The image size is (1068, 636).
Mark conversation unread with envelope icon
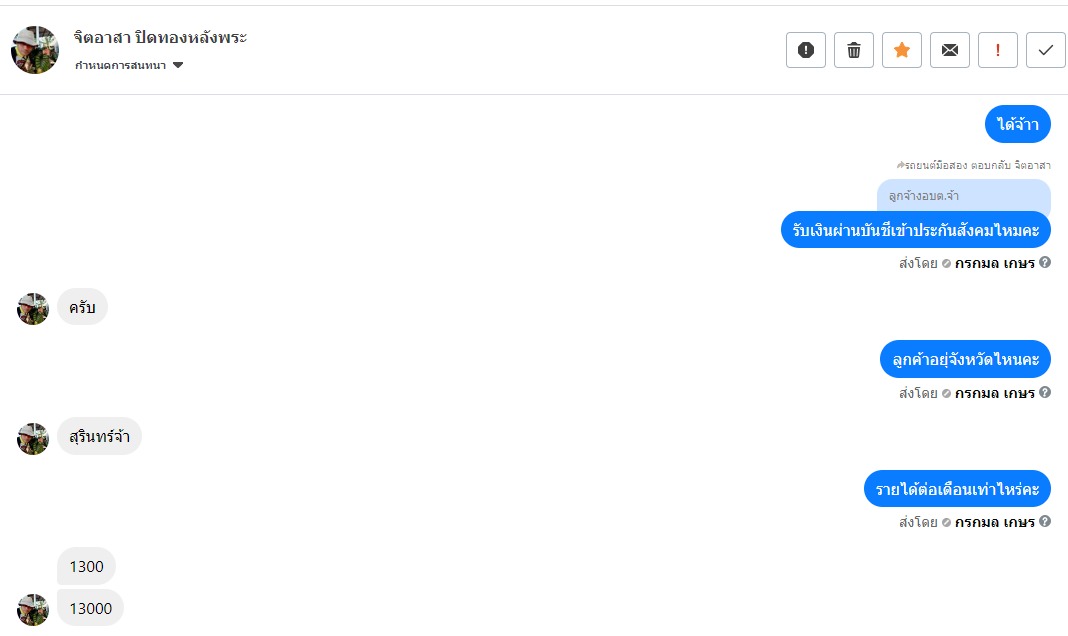pyautogui.click(x=949, y=50)
